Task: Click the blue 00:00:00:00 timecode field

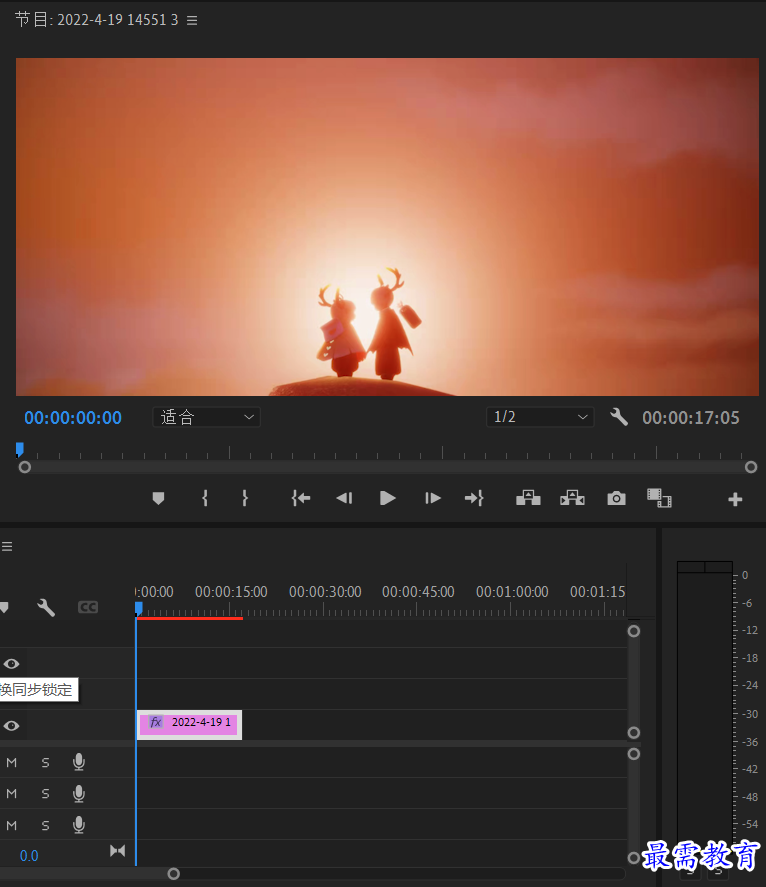Action: [73, 417]
